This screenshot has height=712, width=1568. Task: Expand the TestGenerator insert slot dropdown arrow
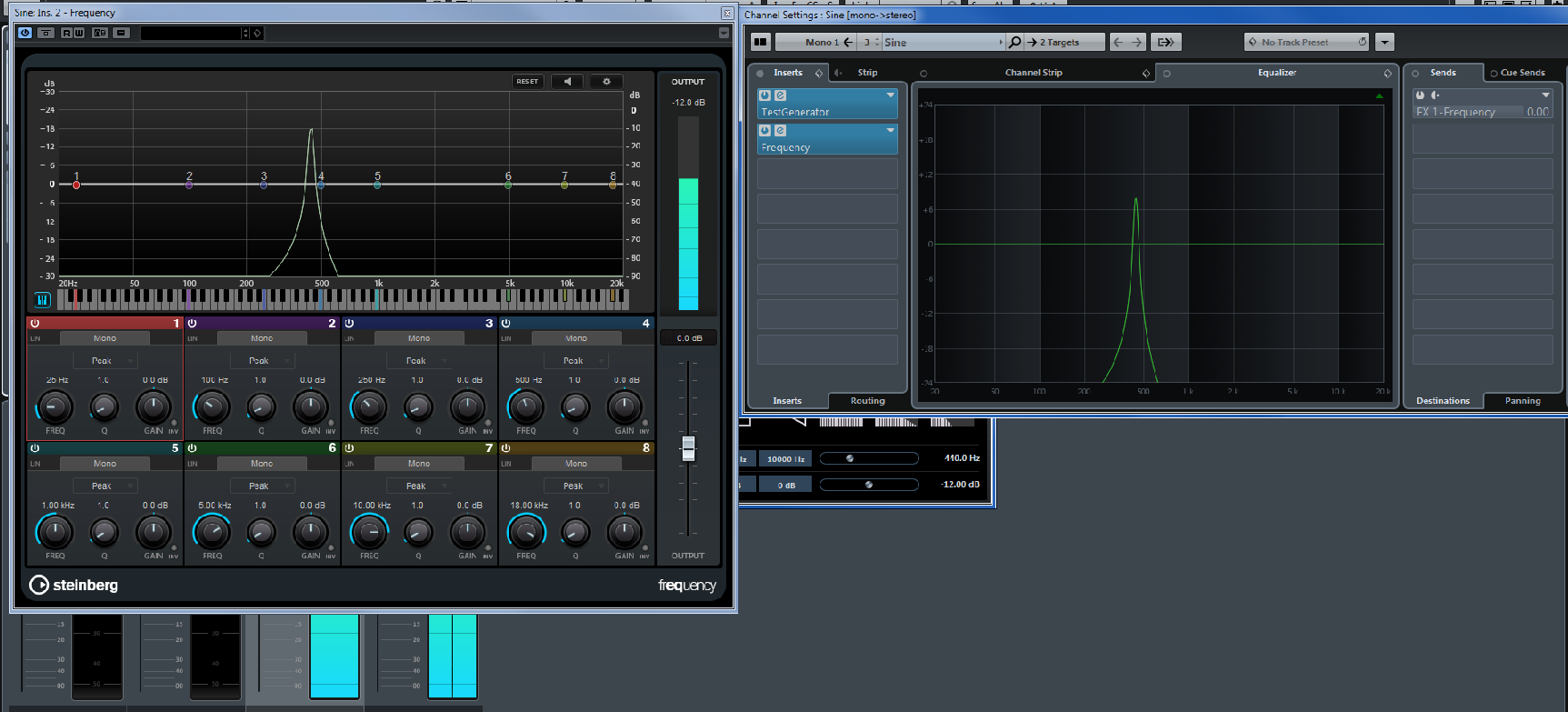[x=890, y=95]
